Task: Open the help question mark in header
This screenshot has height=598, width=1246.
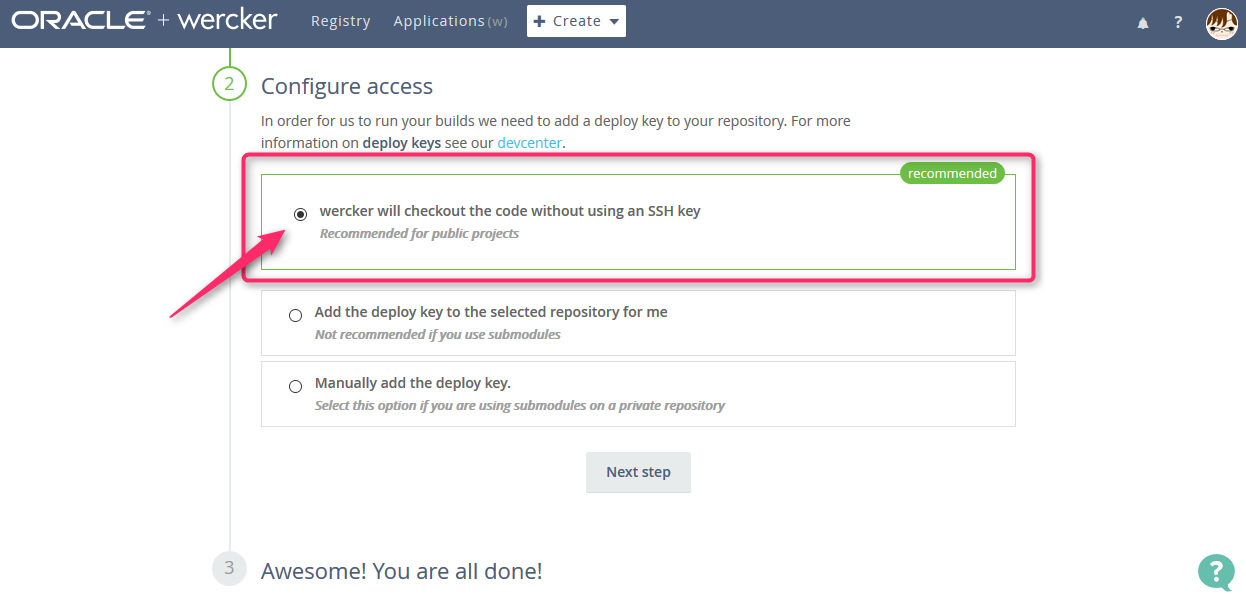Action: (1179, 22)
